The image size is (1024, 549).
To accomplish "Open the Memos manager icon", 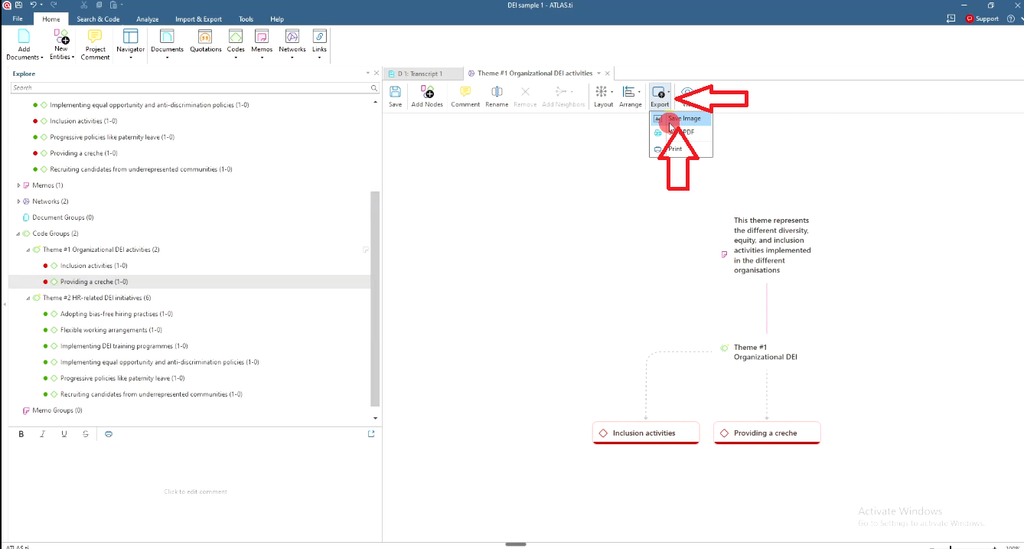I will click(262, 37).
